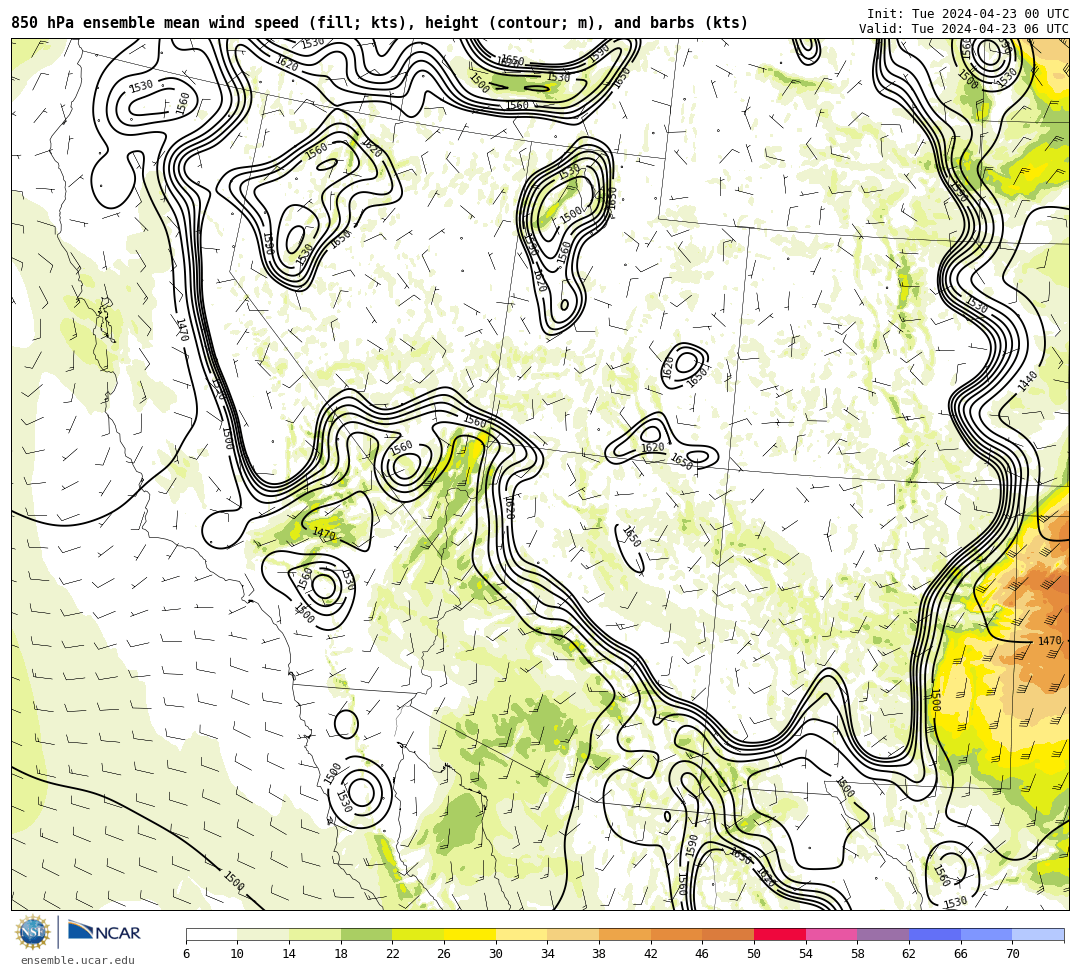Click the pink 54-58 kts color swatch
Screen dimensions: 1080x973
[x=831, y=934]
